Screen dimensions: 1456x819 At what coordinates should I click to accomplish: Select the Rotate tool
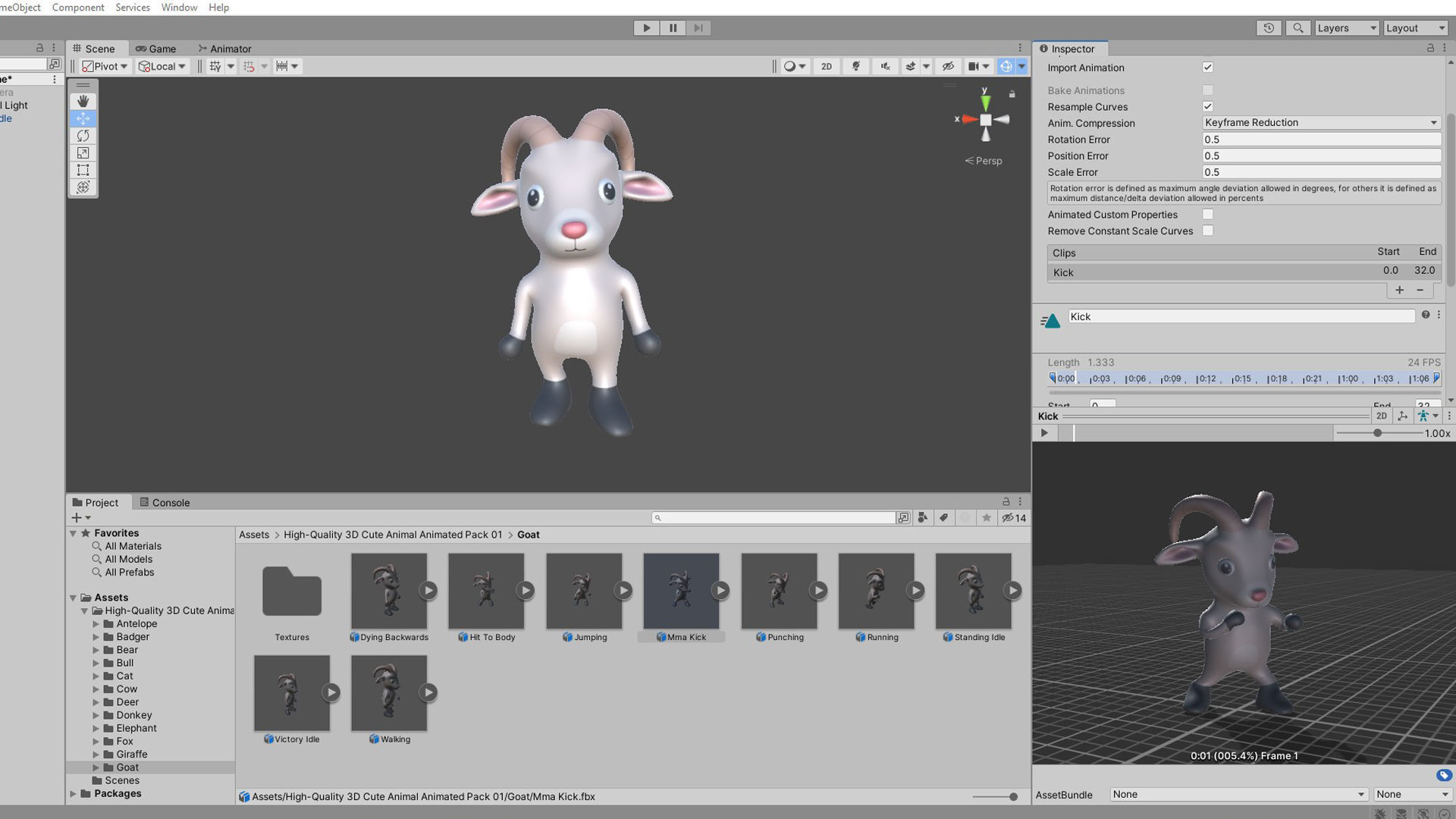tap(83, 136)
